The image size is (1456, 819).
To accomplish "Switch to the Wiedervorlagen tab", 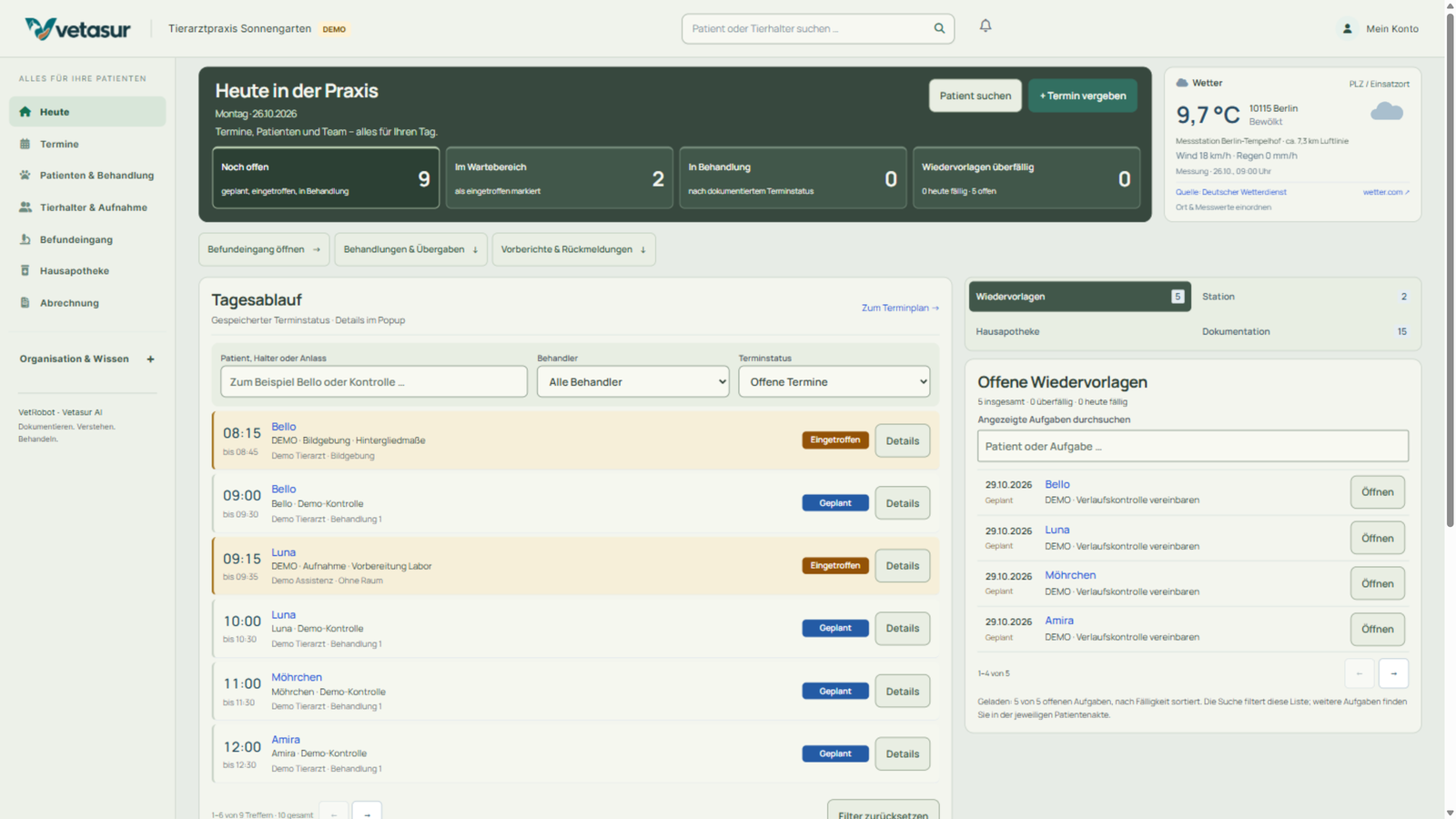I will click(1079, 297).
